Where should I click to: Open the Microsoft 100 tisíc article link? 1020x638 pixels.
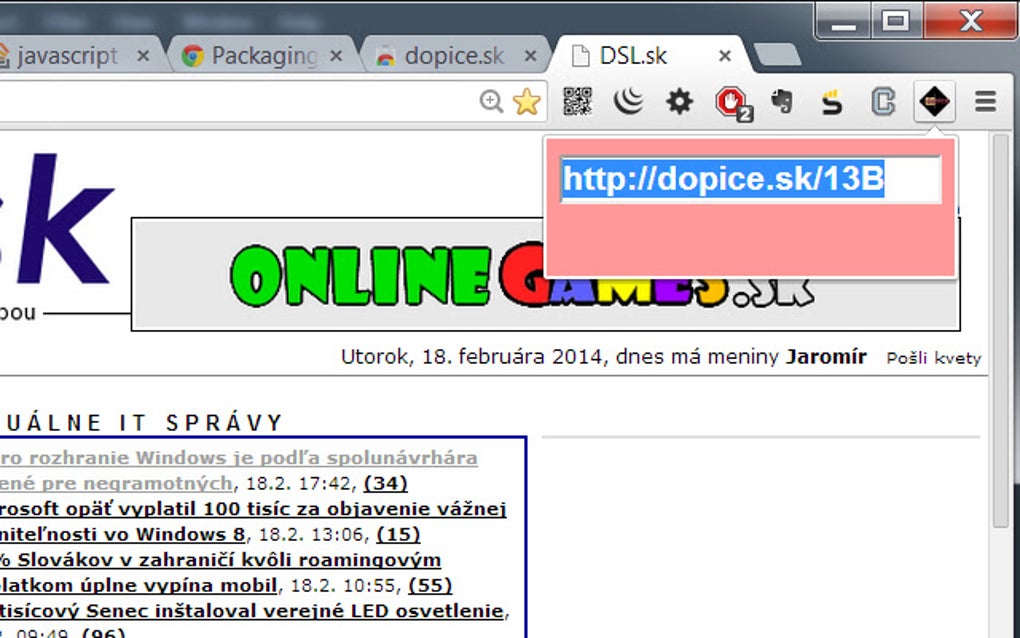point(253,521)
